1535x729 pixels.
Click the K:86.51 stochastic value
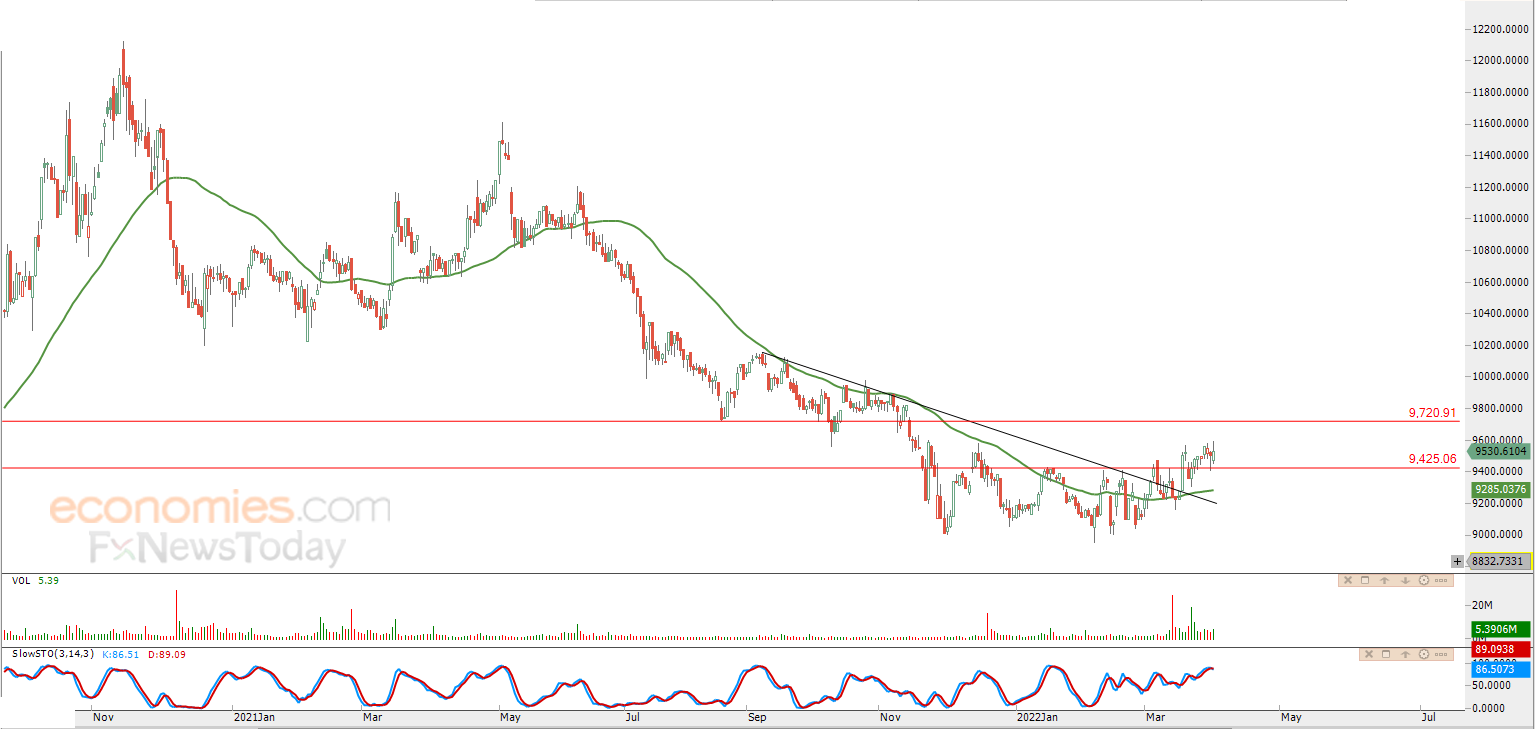123,654
